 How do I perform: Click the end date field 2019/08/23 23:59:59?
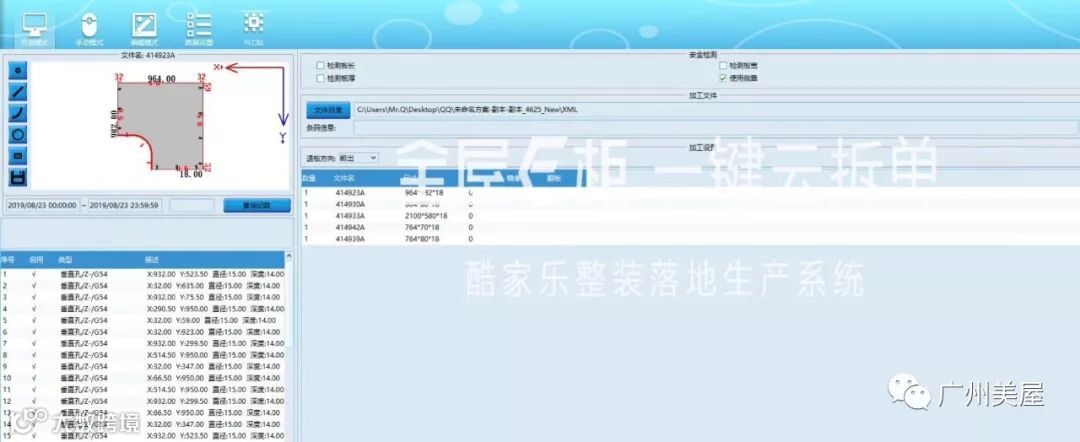tap(125, 205)
